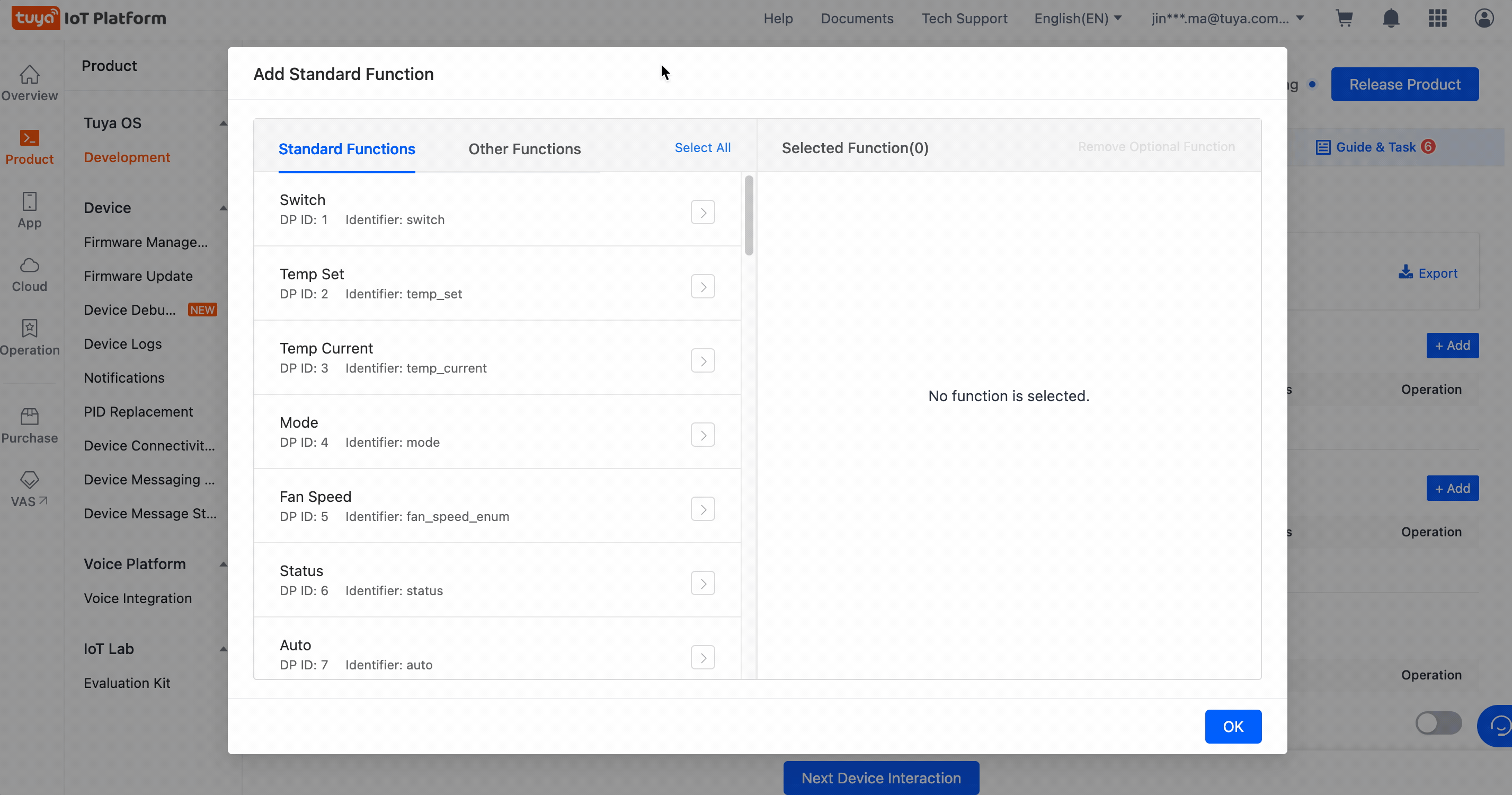1512x795 pixels.
Task: Collapse the Tuya OS menu group
Action: 223,123
